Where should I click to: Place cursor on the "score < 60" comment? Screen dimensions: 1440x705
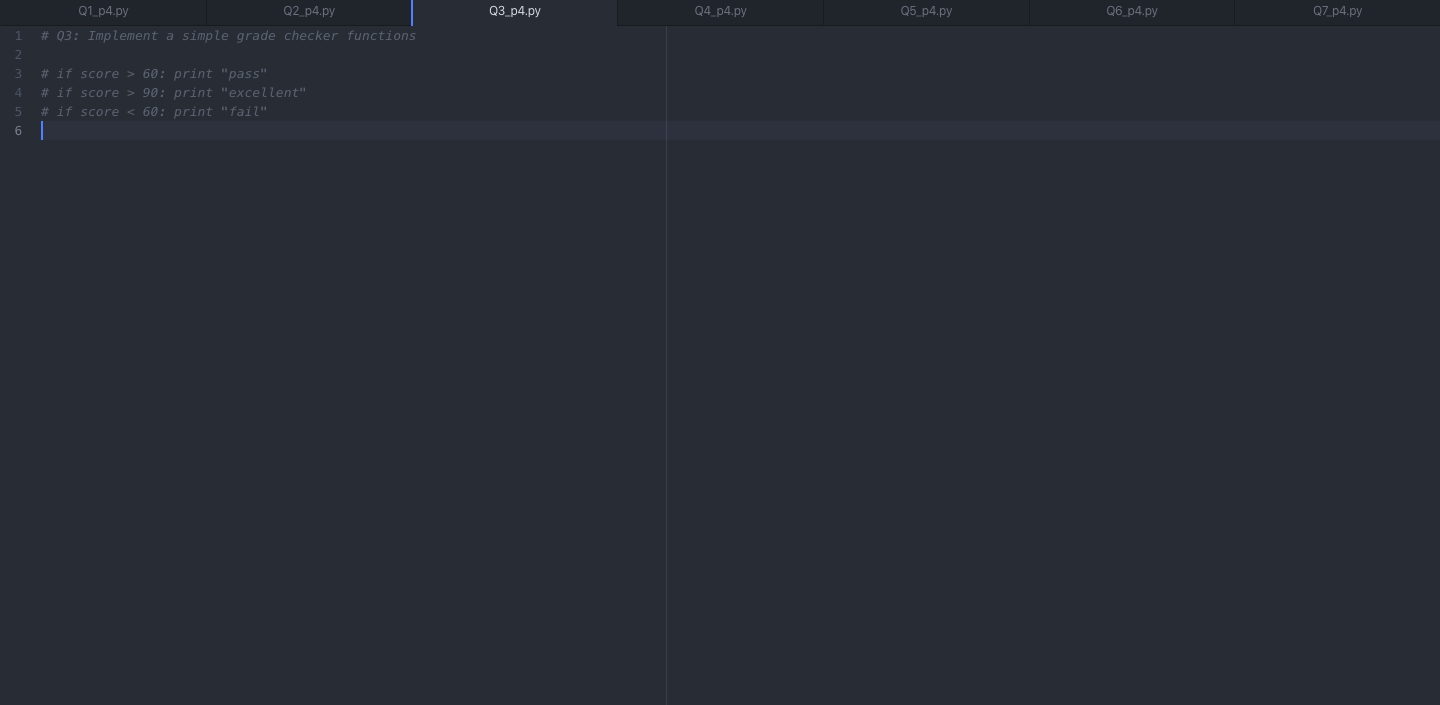point(154,112)
